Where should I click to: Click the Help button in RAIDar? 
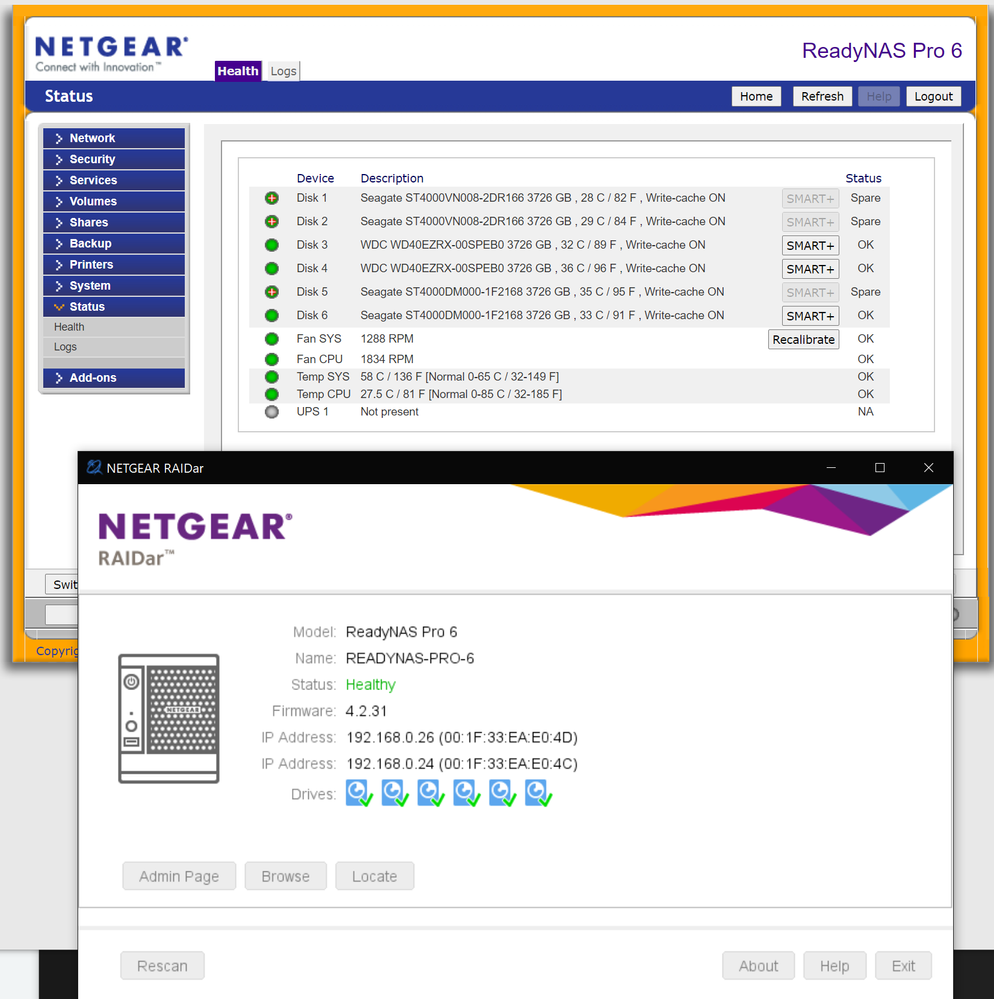[835, 966]
